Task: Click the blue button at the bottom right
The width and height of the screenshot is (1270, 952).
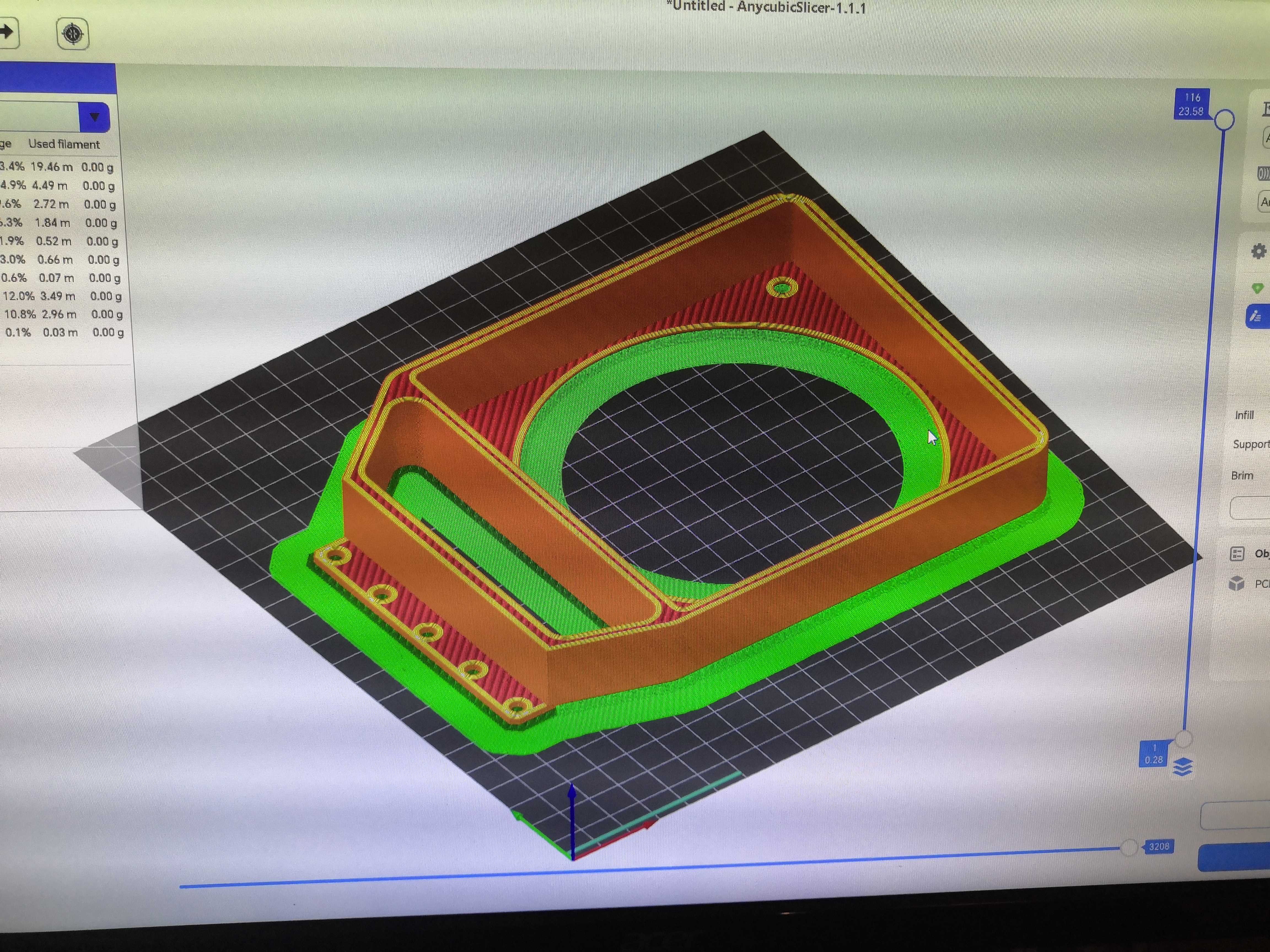Action: click(1234, 857)
